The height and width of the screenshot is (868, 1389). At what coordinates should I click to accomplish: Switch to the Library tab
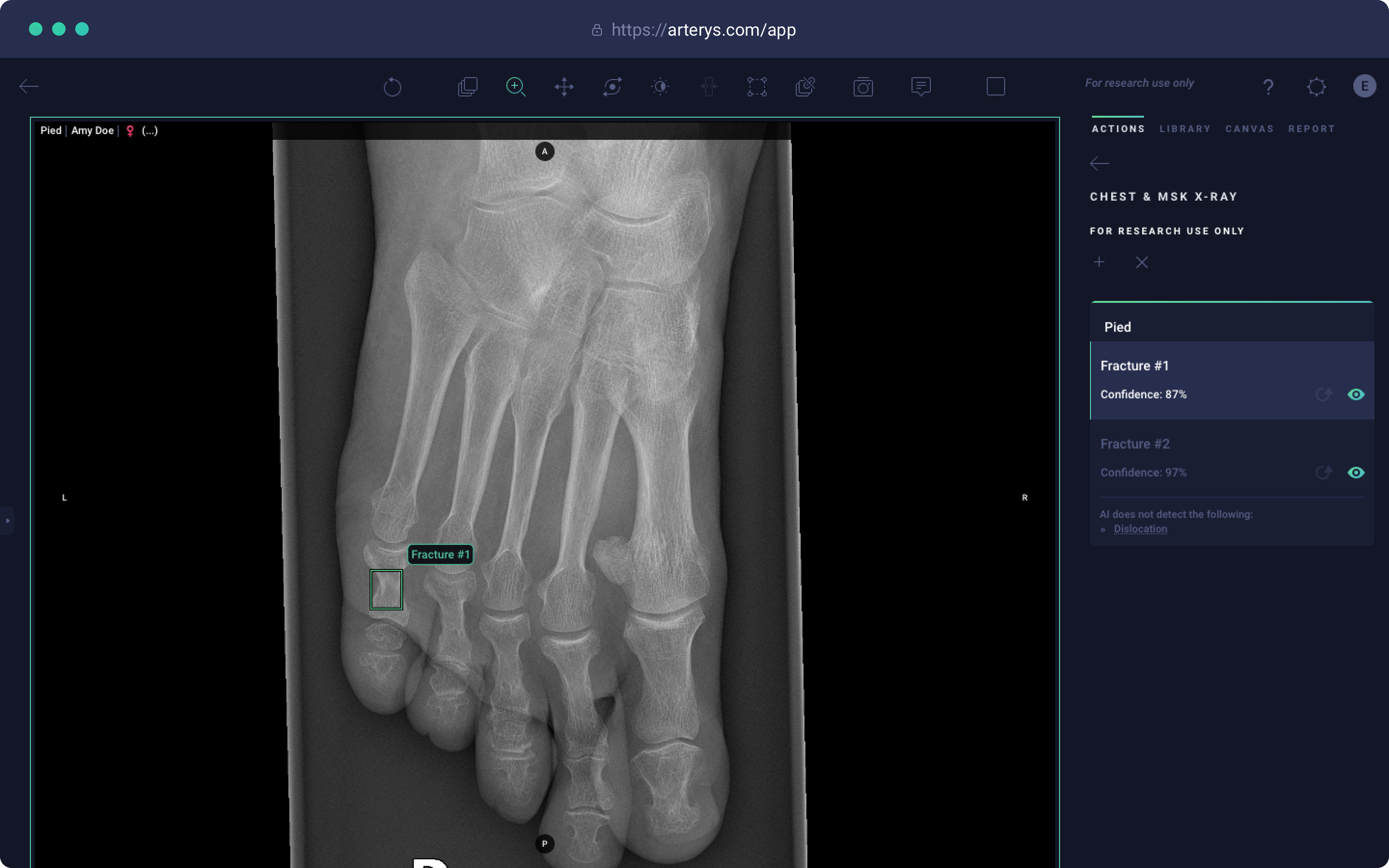[x=1185, y=129]
